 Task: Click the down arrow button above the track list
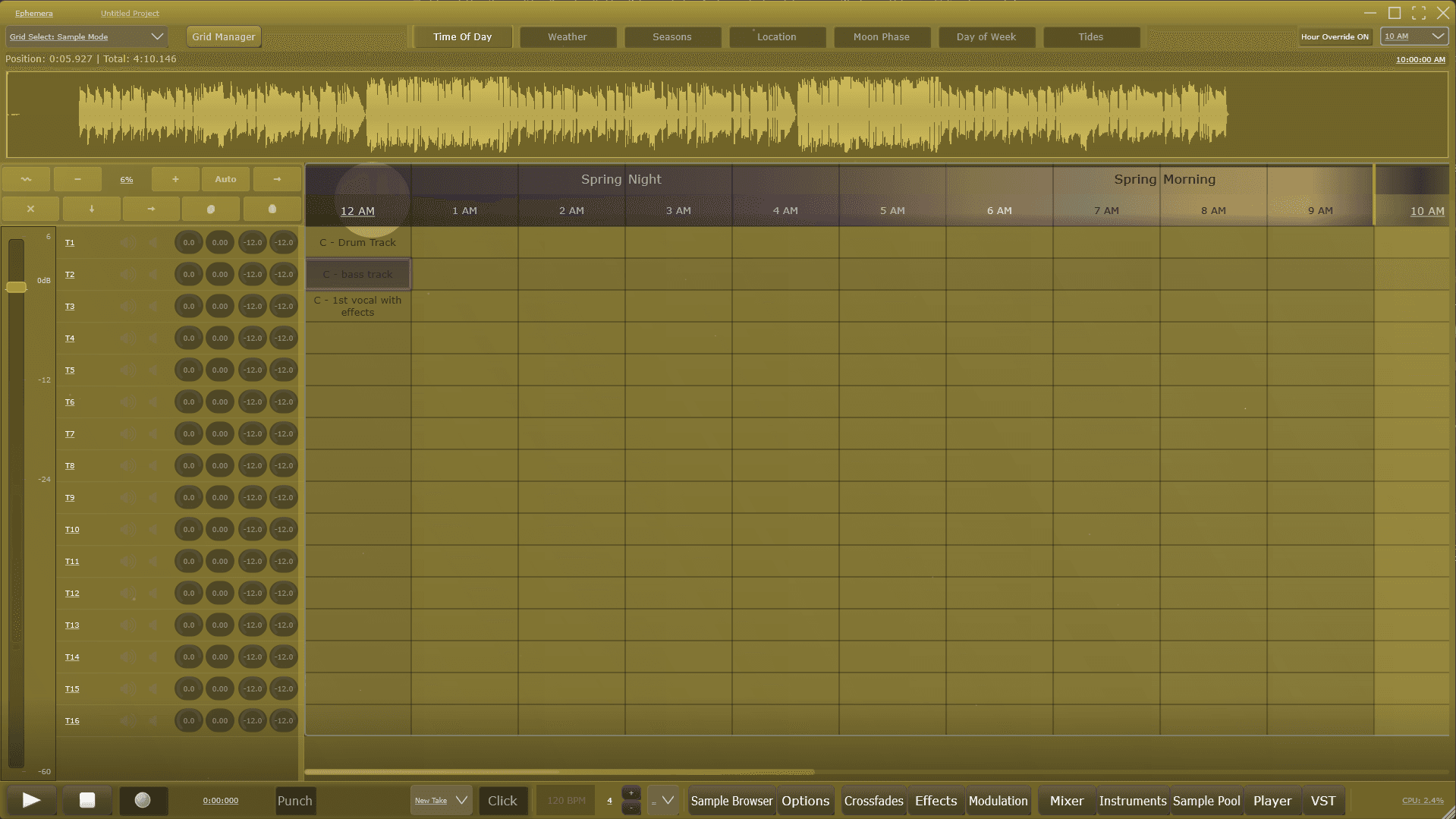tap(91, 209)
